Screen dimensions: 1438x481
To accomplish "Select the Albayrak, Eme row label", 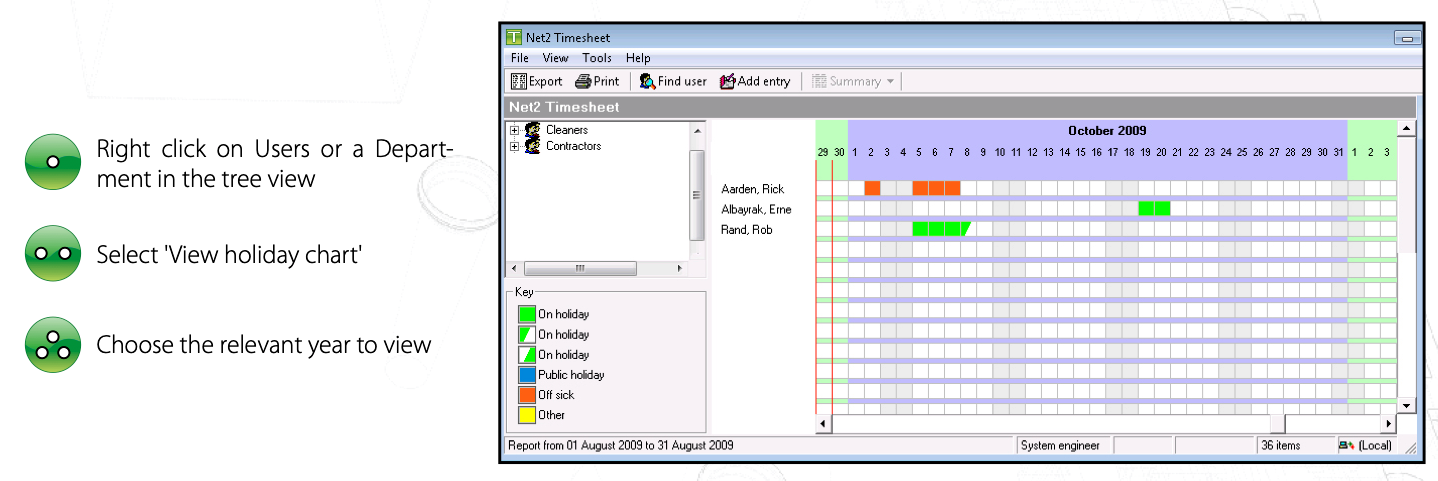I will click(x=756, y=209).
